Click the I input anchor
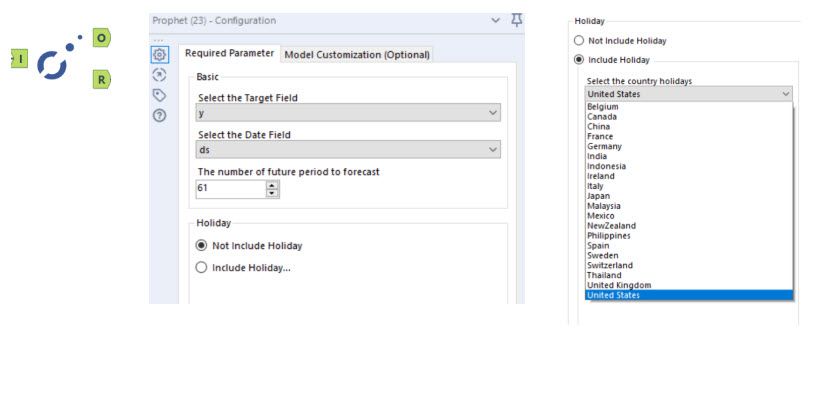Image resolution: width=819 pixels, height=407 pixels. (x=20, y=60)
